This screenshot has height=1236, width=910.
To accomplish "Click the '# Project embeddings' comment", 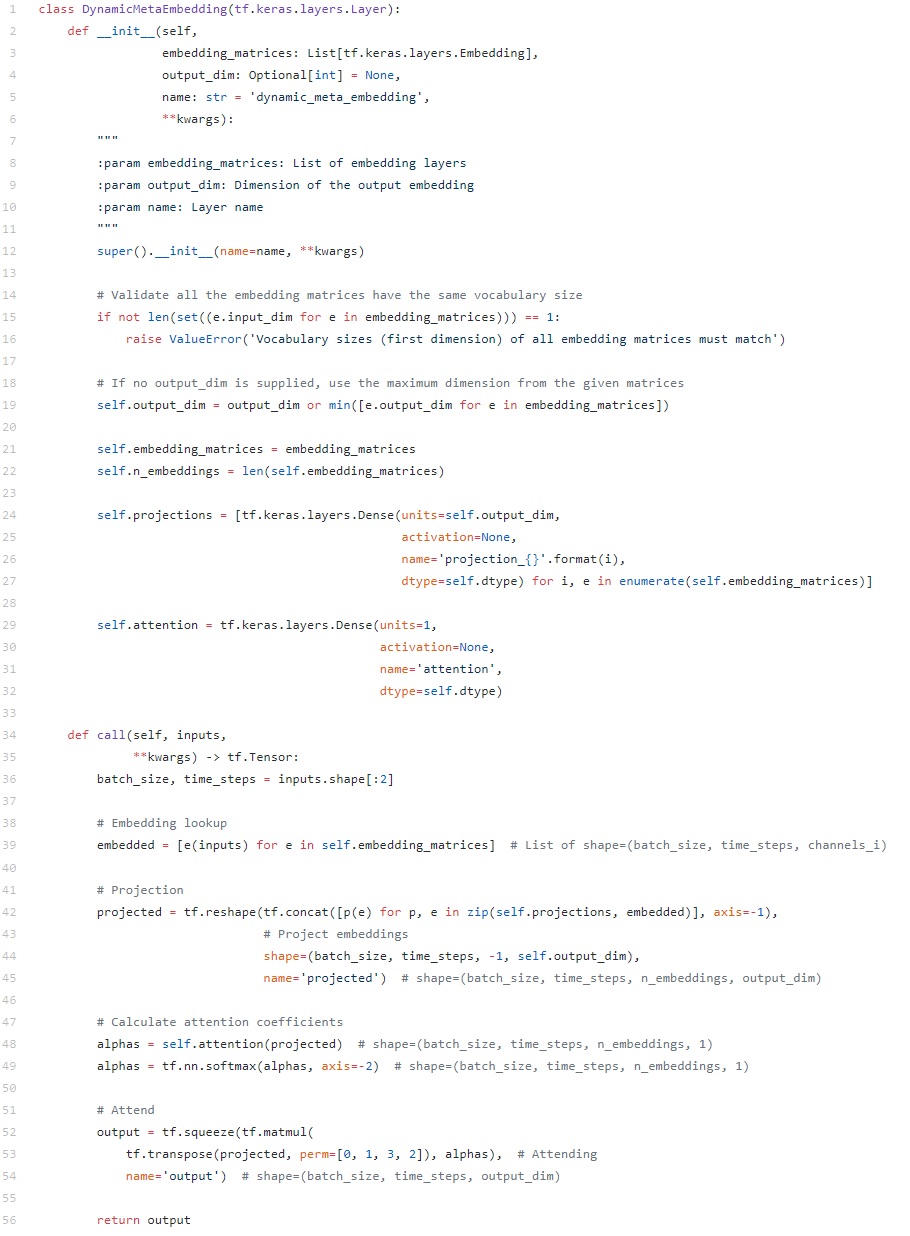I will 335,933.
